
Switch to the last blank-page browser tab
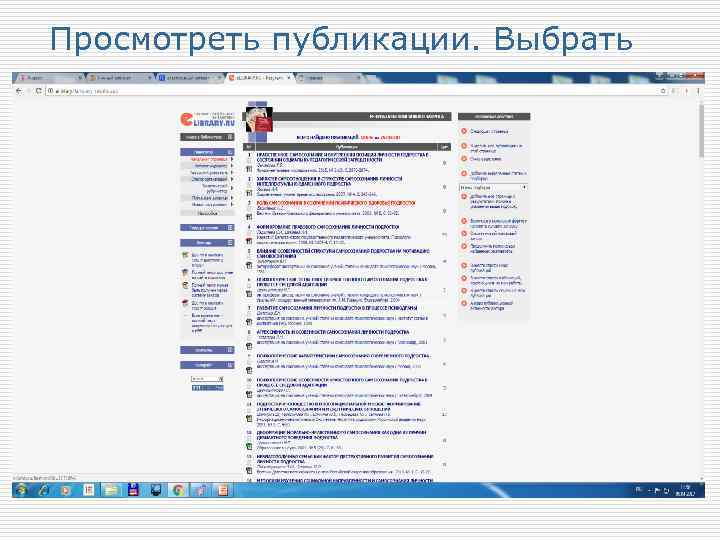tap(330, 78)
